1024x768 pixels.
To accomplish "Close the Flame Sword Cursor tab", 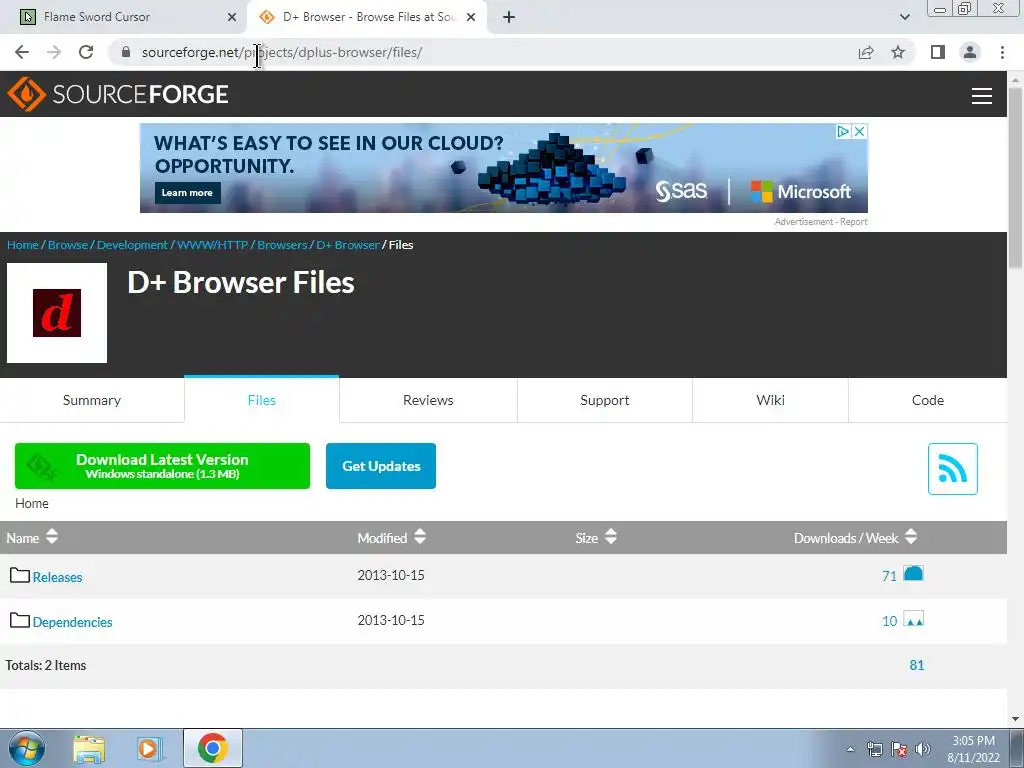I will coord(232,17).
